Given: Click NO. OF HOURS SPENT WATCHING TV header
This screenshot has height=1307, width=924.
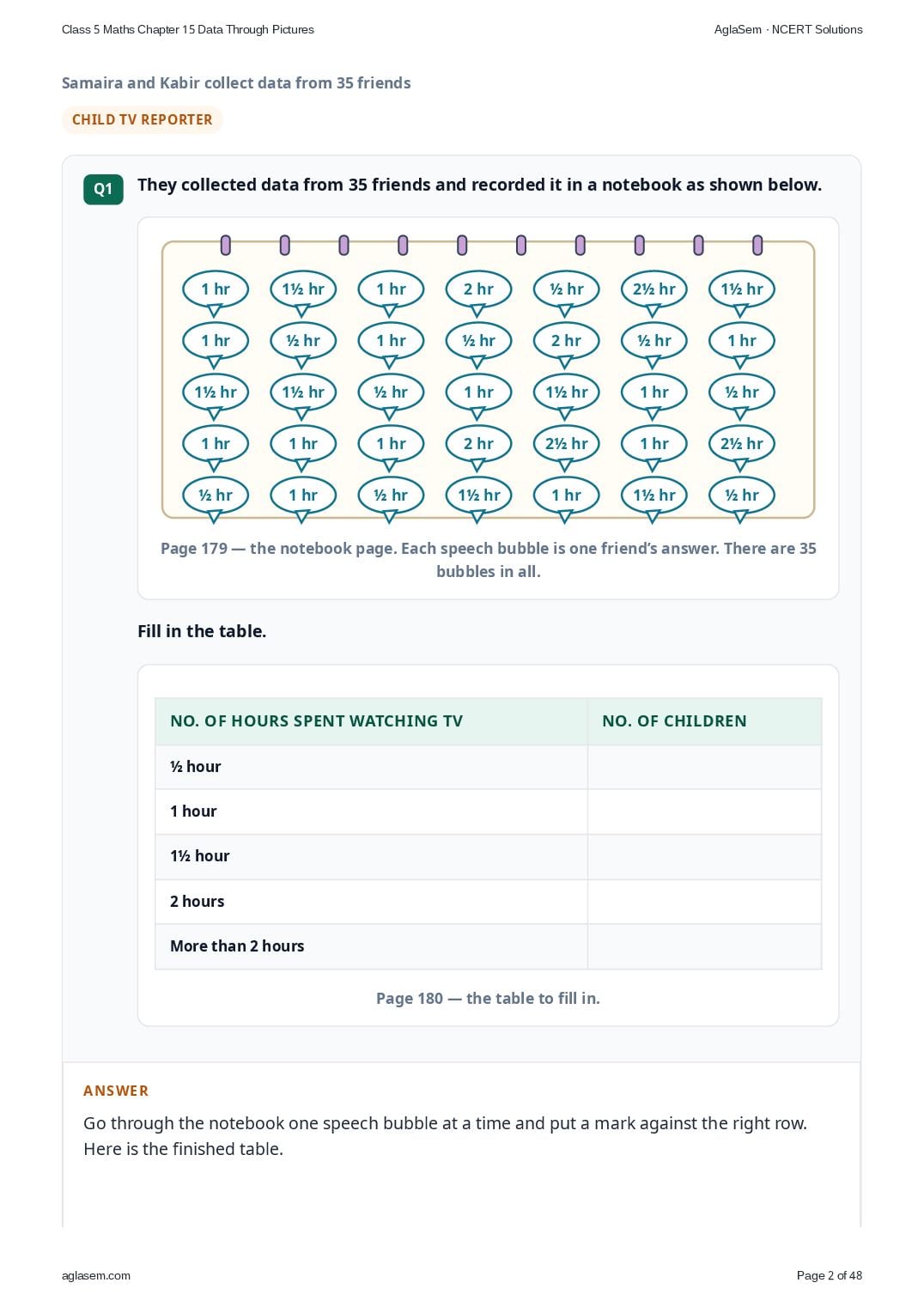Looking at the screenshot, I should [x=316, y=721].
